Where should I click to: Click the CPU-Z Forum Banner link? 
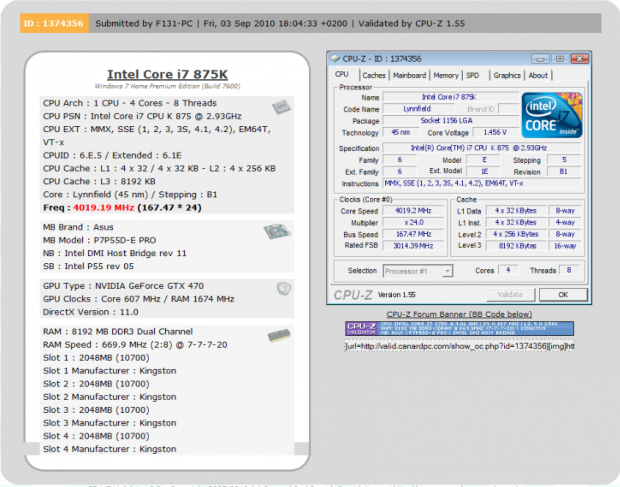coord(459,314)
